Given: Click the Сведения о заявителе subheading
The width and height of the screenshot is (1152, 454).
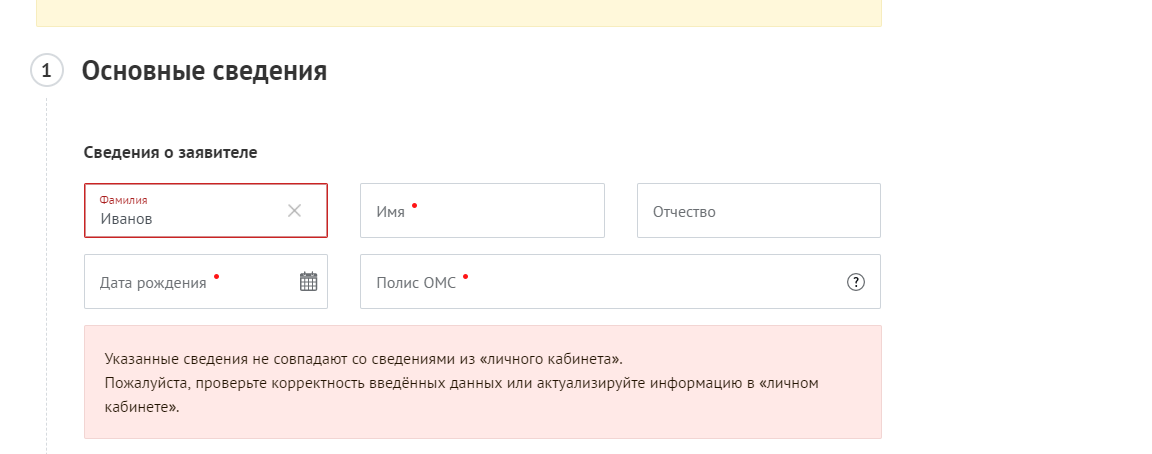Looking at the screenshot, I should click(171, 153).
